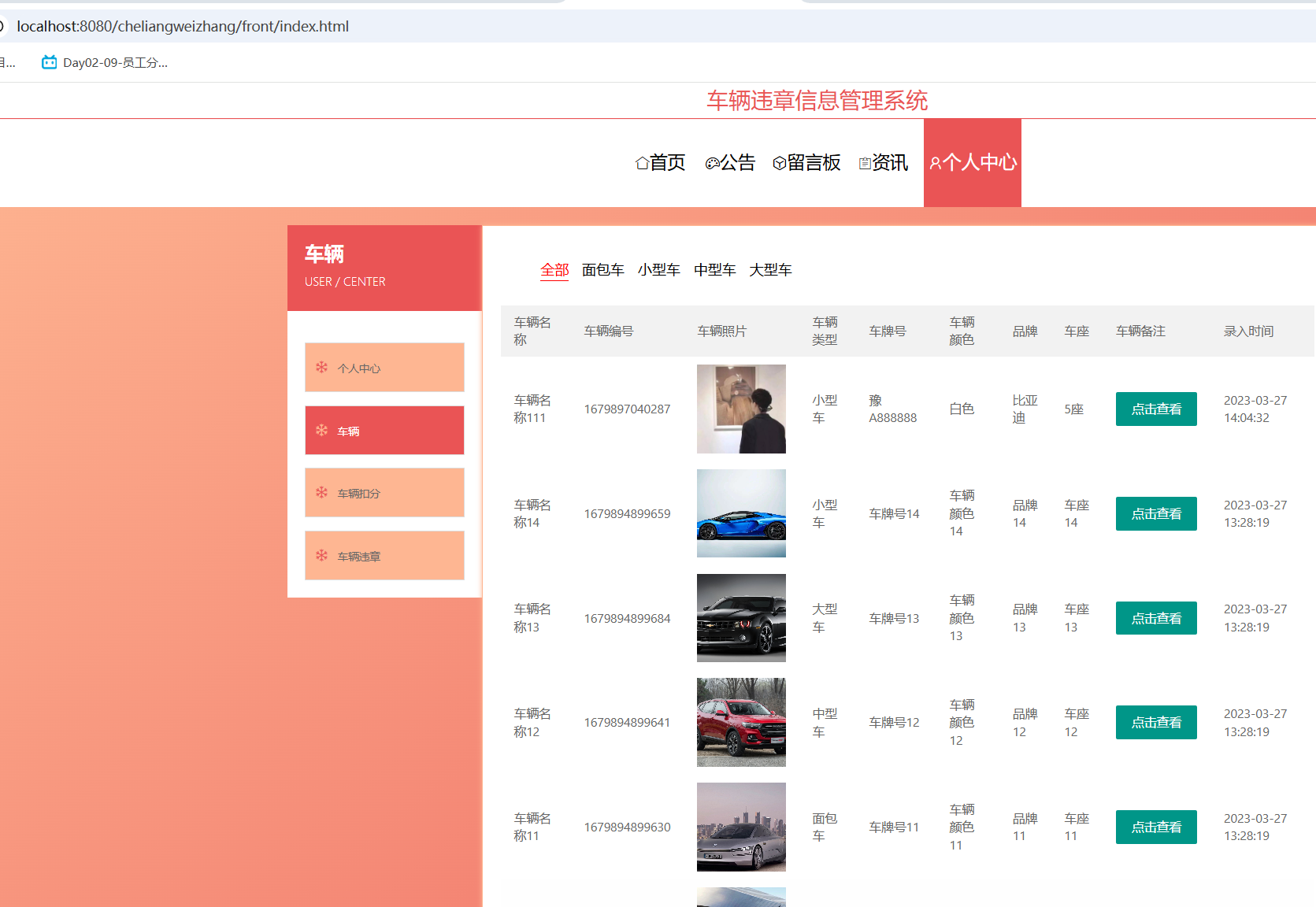Select the 全部 vehicle filter tab
The height and width of the screenshot is (907, 1316).
pyautogui.click(x=554, y=270)
